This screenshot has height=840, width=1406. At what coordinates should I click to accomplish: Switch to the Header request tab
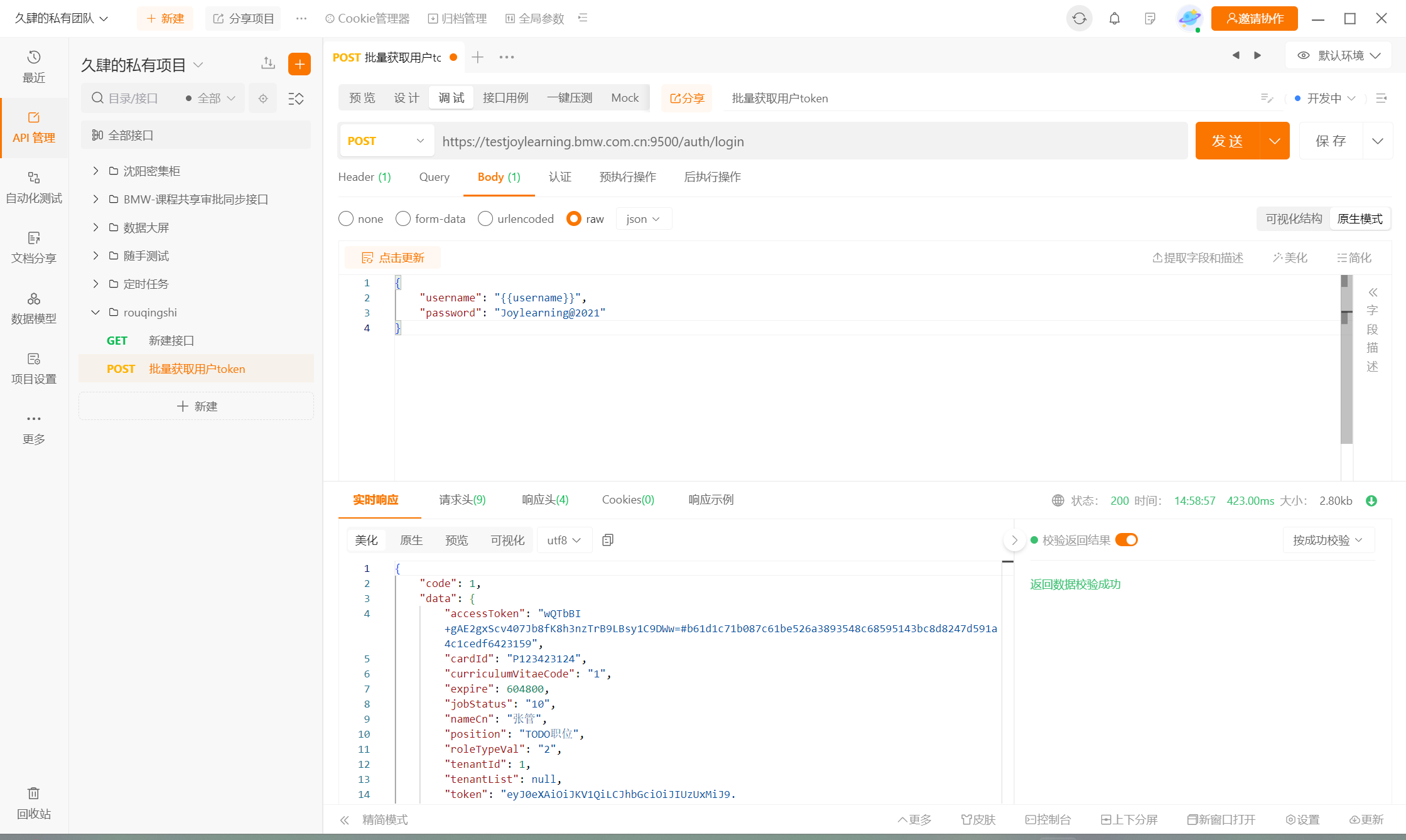(364, 177)
